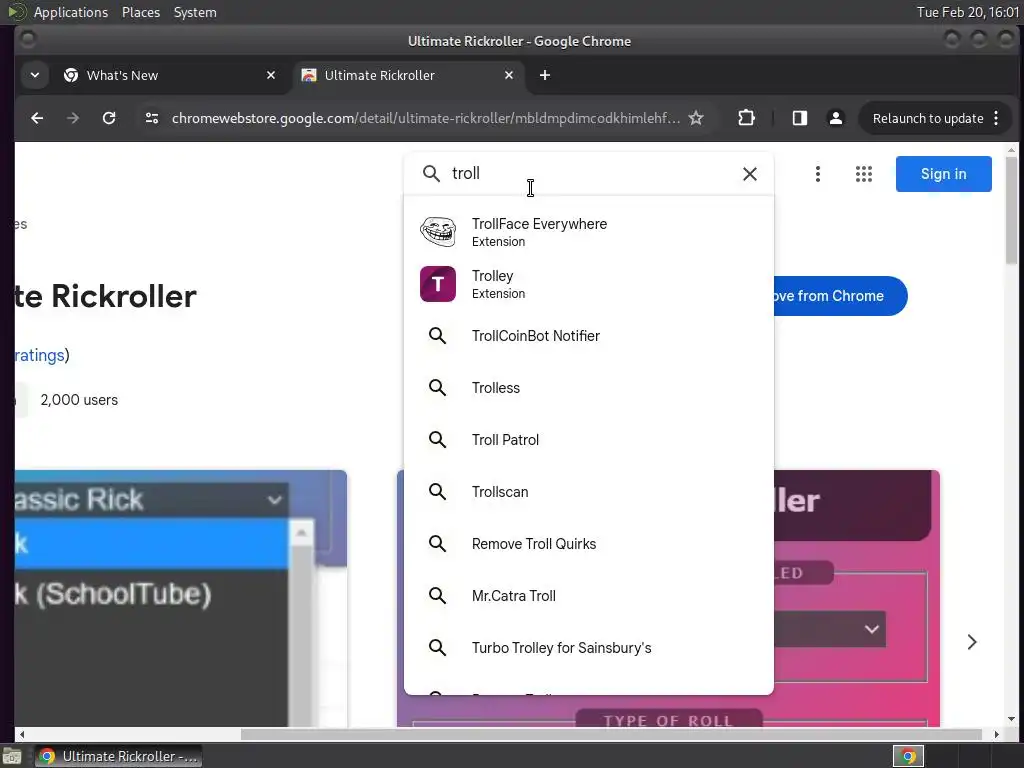Viewport: 1024px width, 768px height.
Task: Open the Applications menu
Action: pyautogui.click(x=71, y=12)
